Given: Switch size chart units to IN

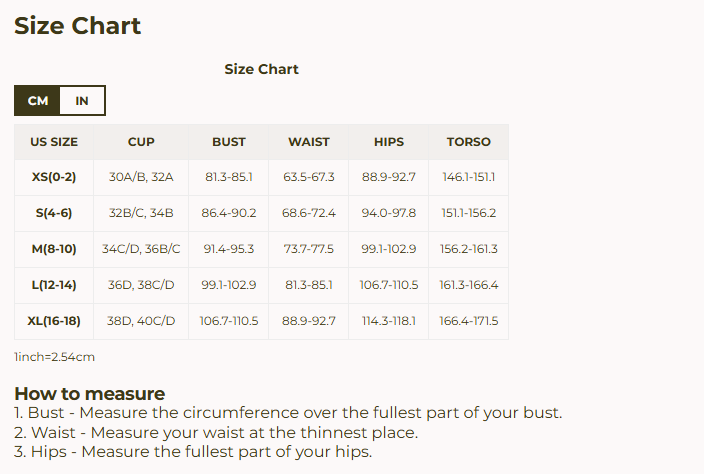Looking at the screenshot, I should (82, 101).
